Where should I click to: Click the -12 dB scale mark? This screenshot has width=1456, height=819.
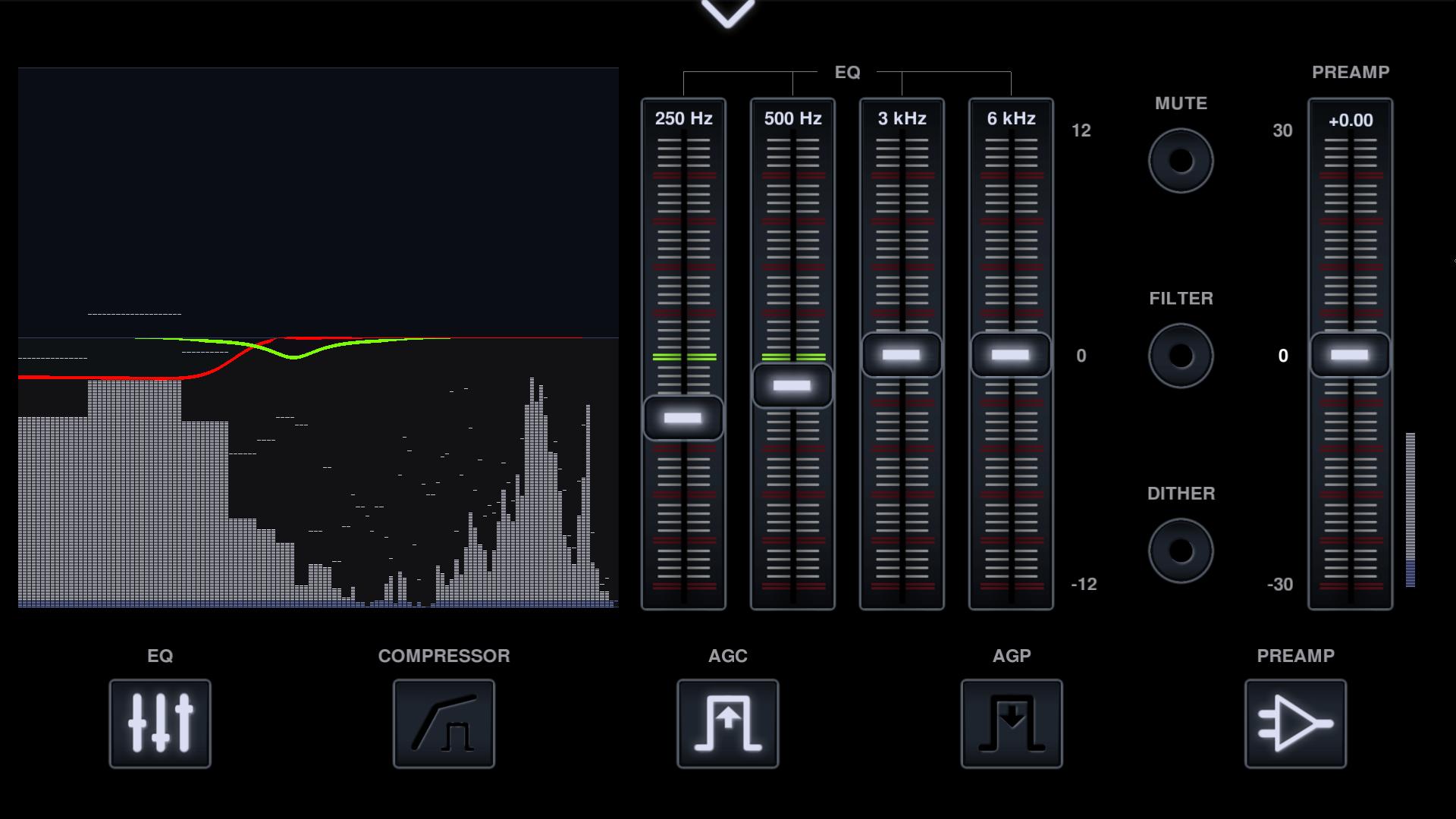coord(1084,584)
